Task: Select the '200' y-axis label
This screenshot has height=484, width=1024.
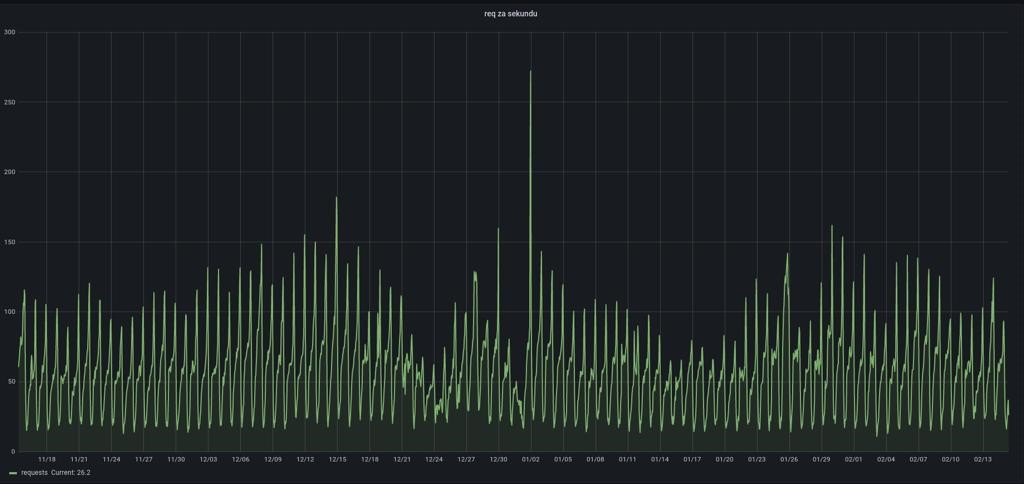Action: pyautogui.click(x=9, y=172)
